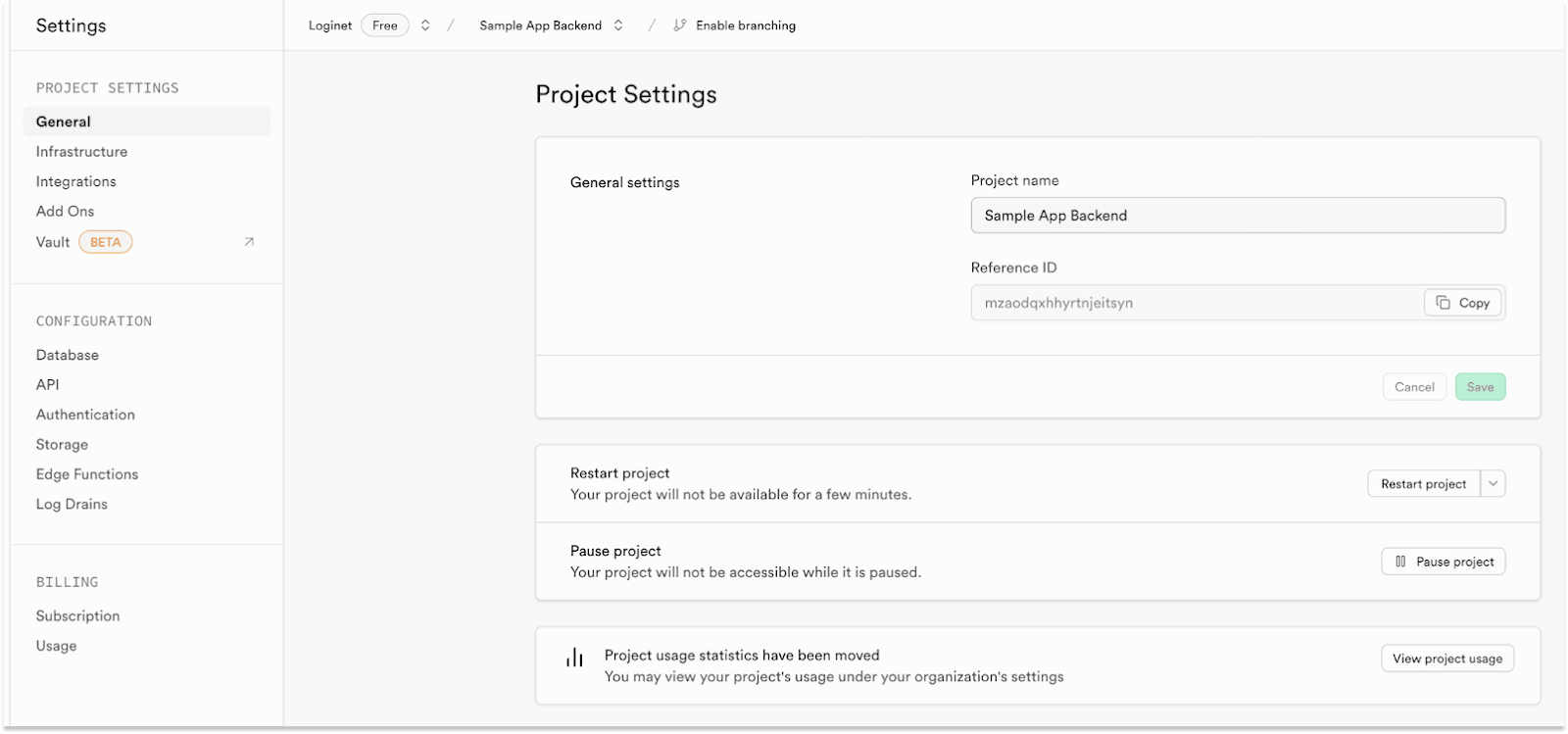Click the Cancel button
The image size is (1568, 734).
(x=1414, y=387)
